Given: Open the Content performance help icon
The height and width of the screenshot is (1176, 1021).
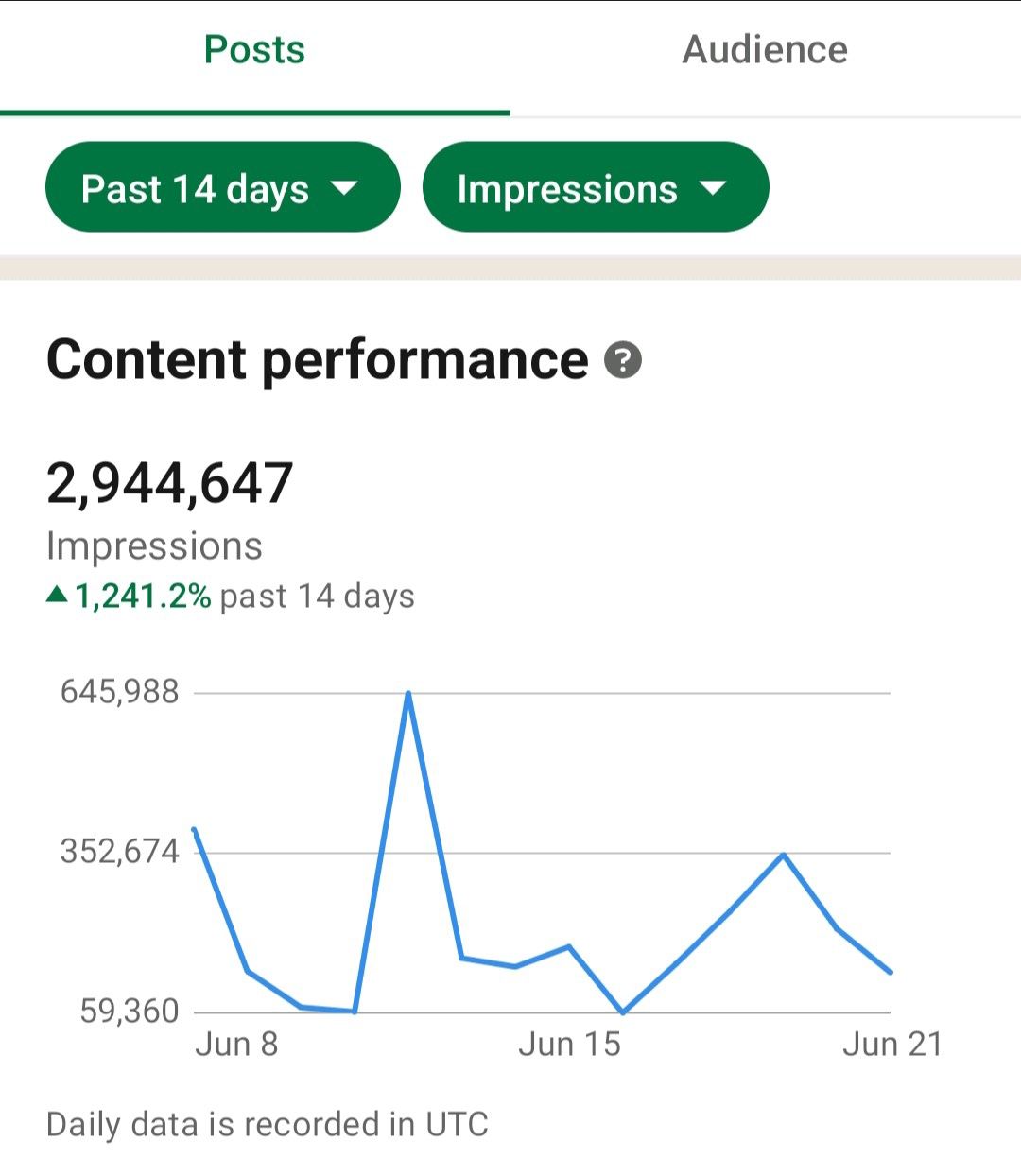Looking at the screenshot, I should (x=623, y=361).
